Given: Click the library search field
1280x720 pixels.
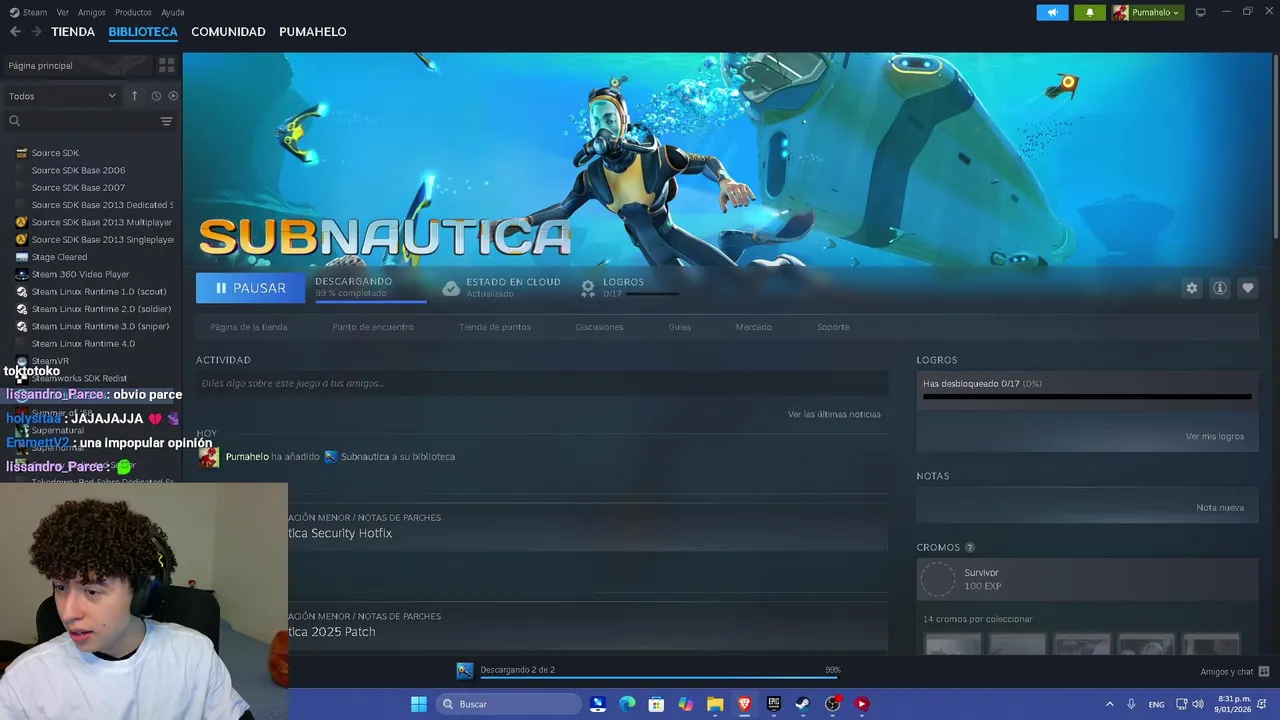Looking at the screenshot, I should (x=80, y=121).
